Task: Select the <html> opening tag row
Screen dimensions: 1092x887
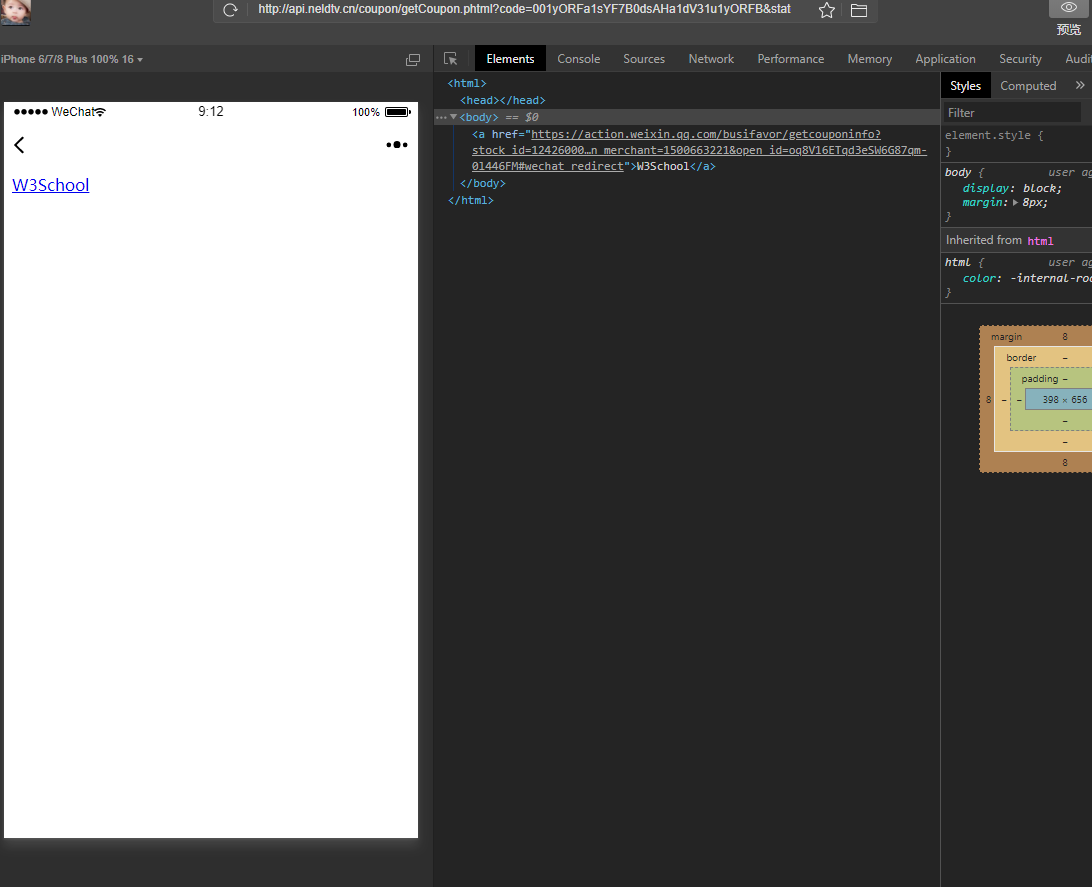Action: tap(467, 84)
